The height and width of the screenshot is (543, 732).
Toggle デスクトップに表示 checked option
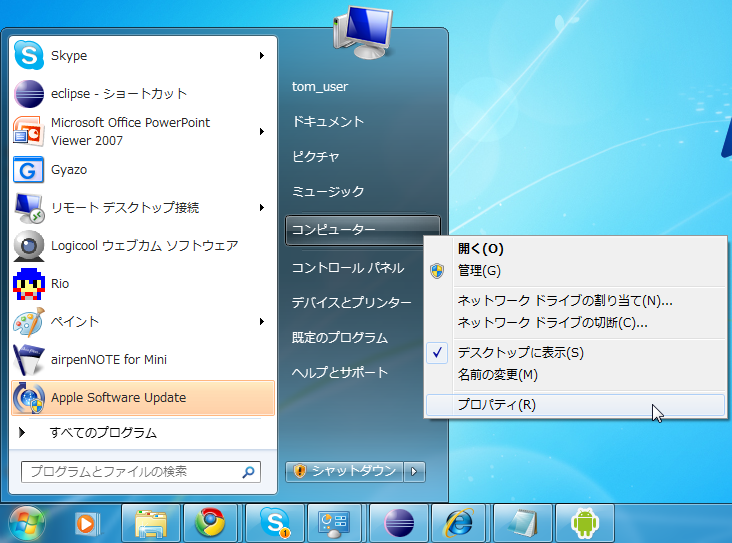[x=520, y=353]
